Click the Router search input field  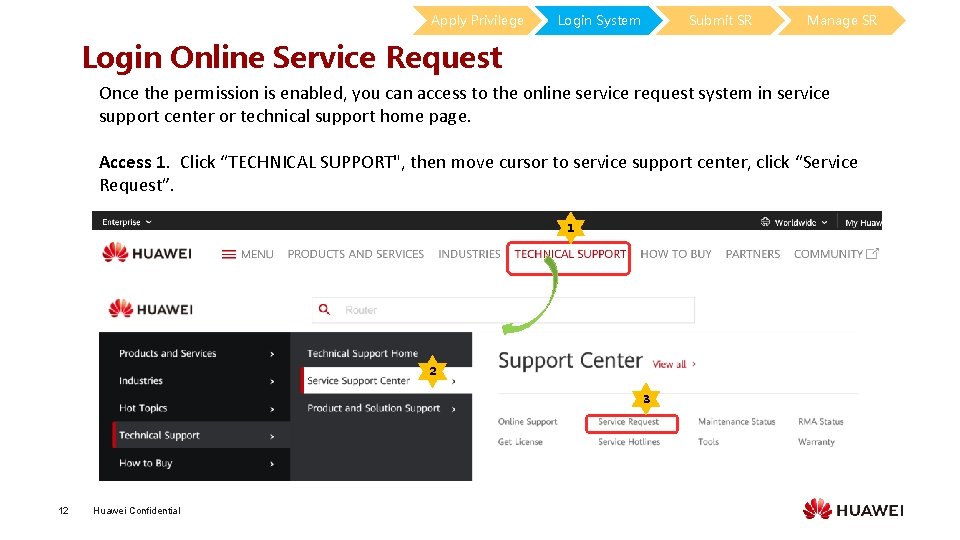coord(503,310)
